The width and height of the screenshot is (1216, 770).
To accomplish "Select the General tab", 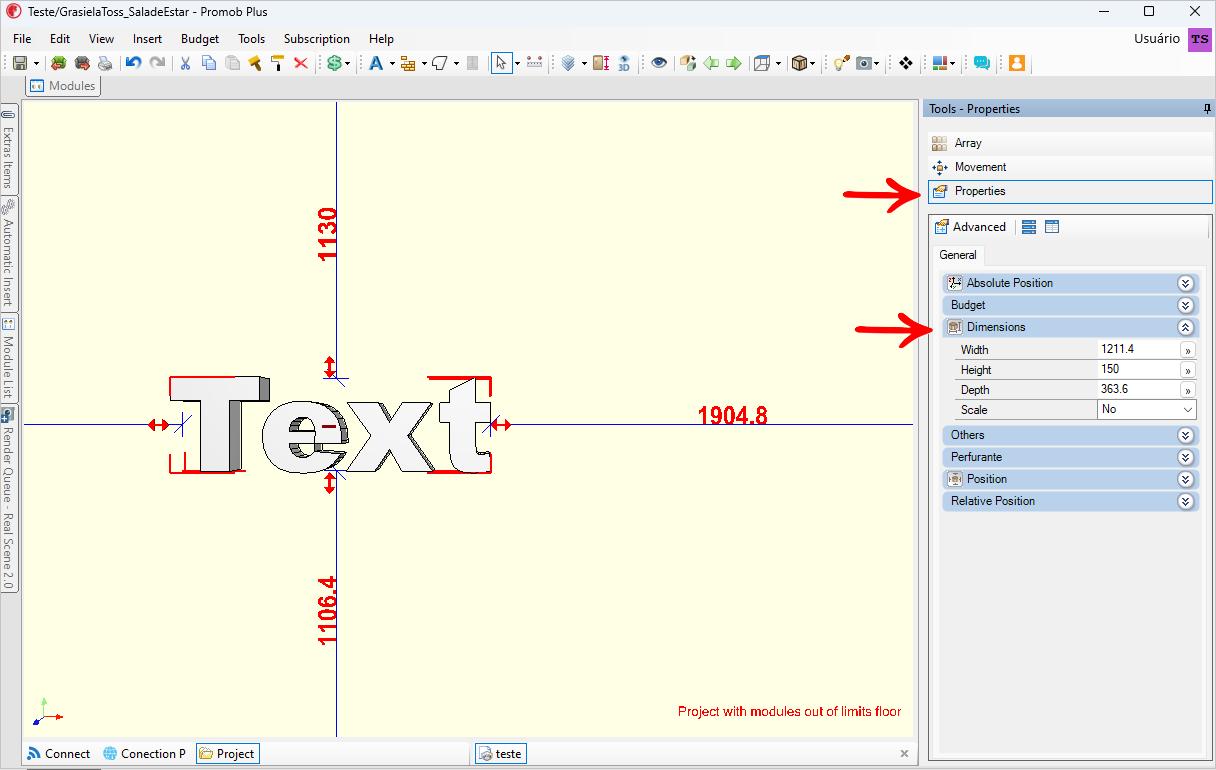I will click(x=958, y=255).
